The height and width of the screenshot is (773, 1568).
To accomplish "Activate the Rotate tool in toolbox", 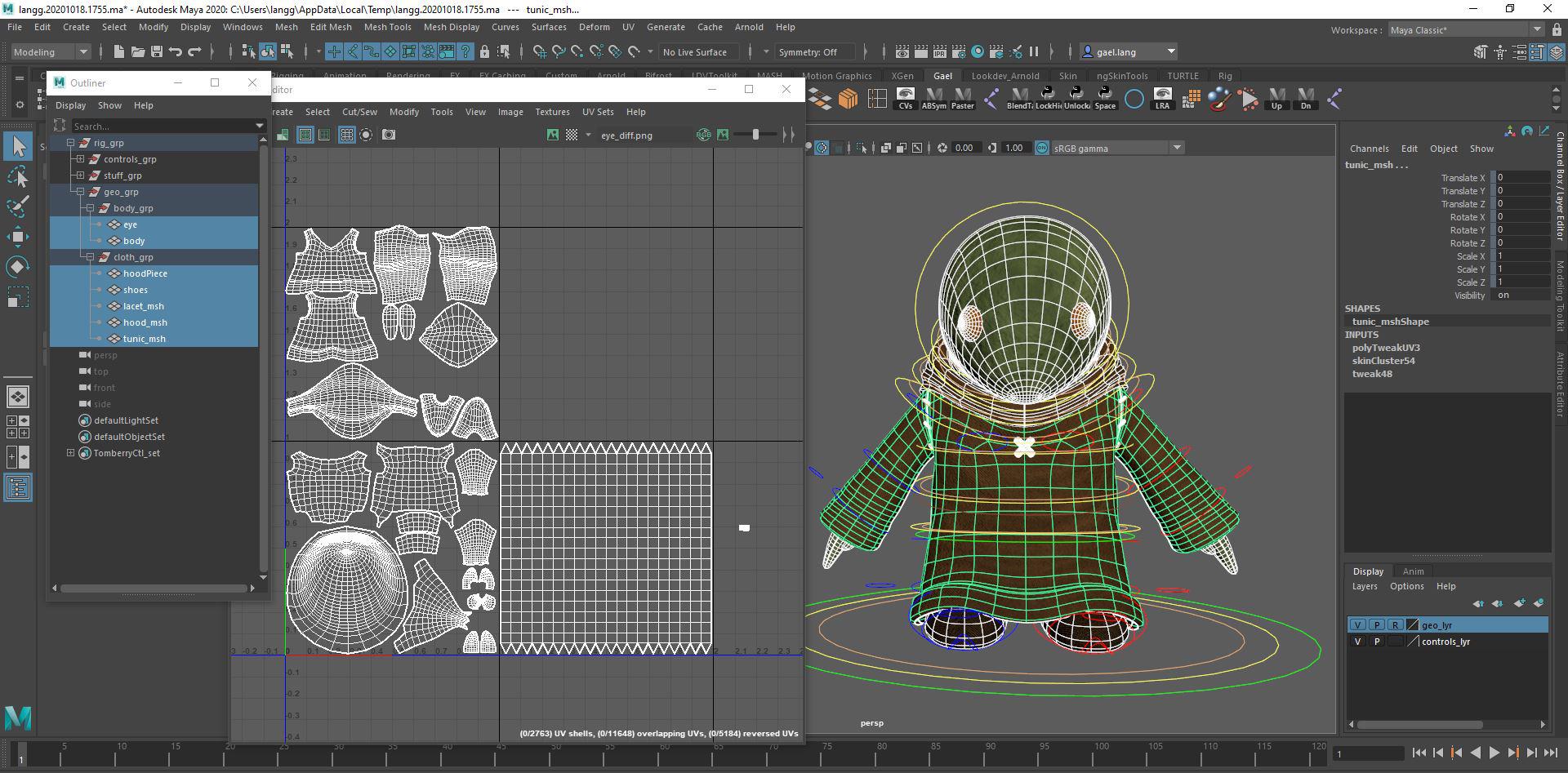I will [17, 267].
